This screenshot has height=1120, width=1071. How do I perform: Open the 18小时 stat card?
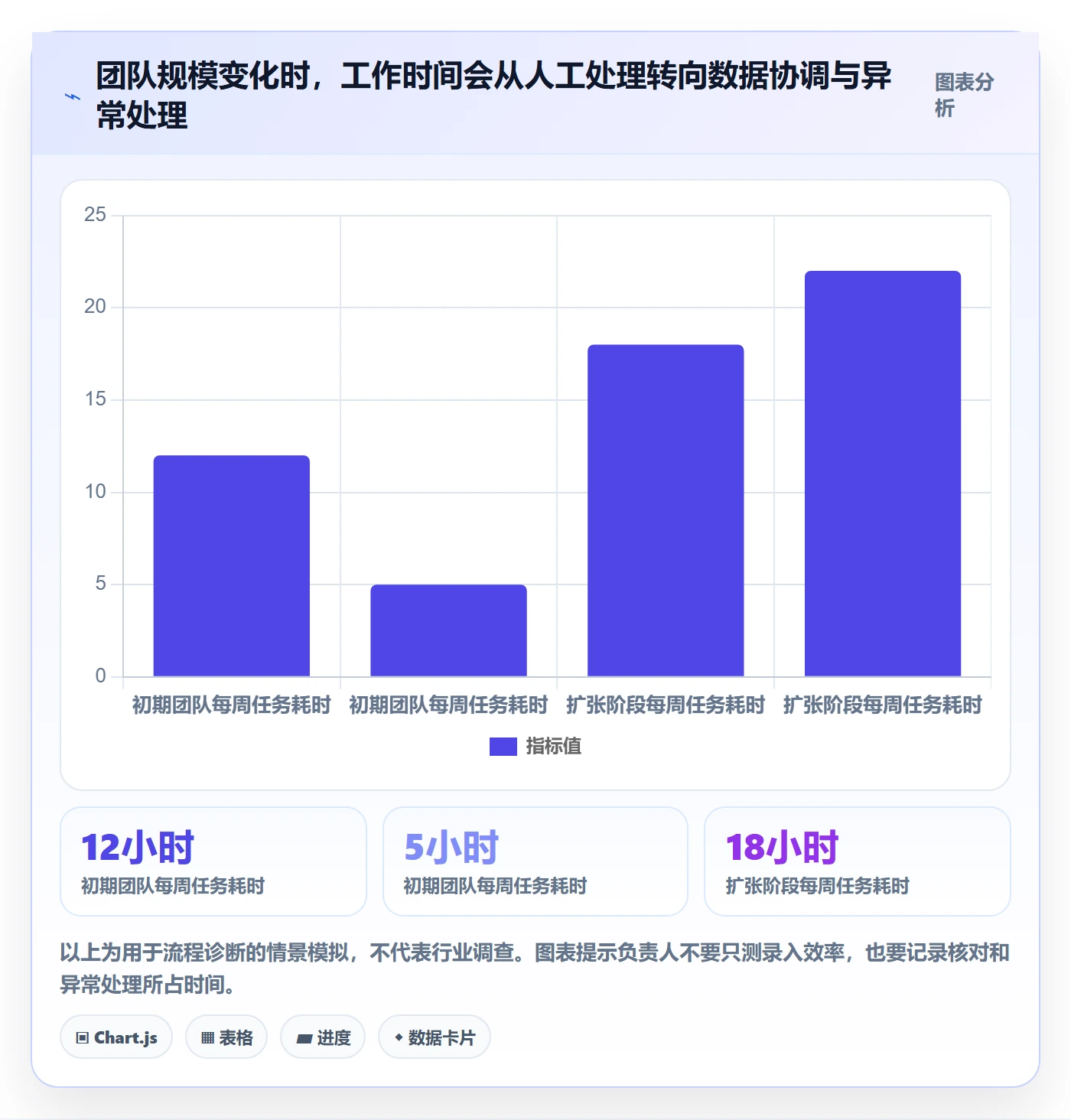click(858, 861)
